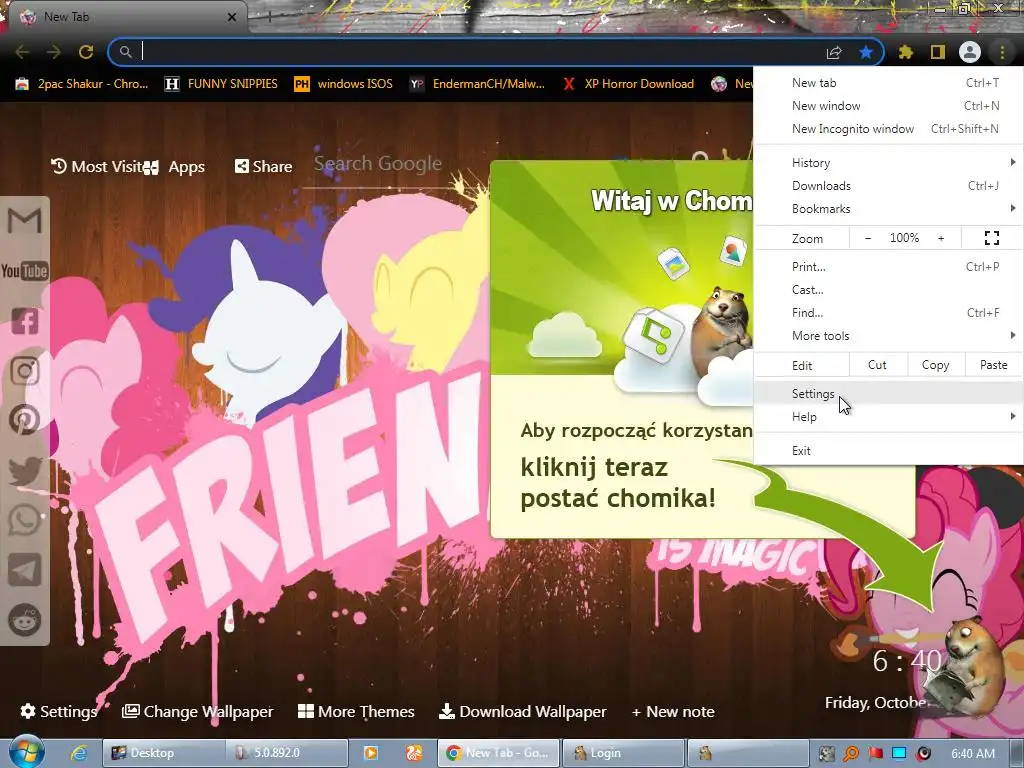Open the profile avatar icon
Image resolution: width=1024 pixels, height=768 pixels.
tap(970, 52)
